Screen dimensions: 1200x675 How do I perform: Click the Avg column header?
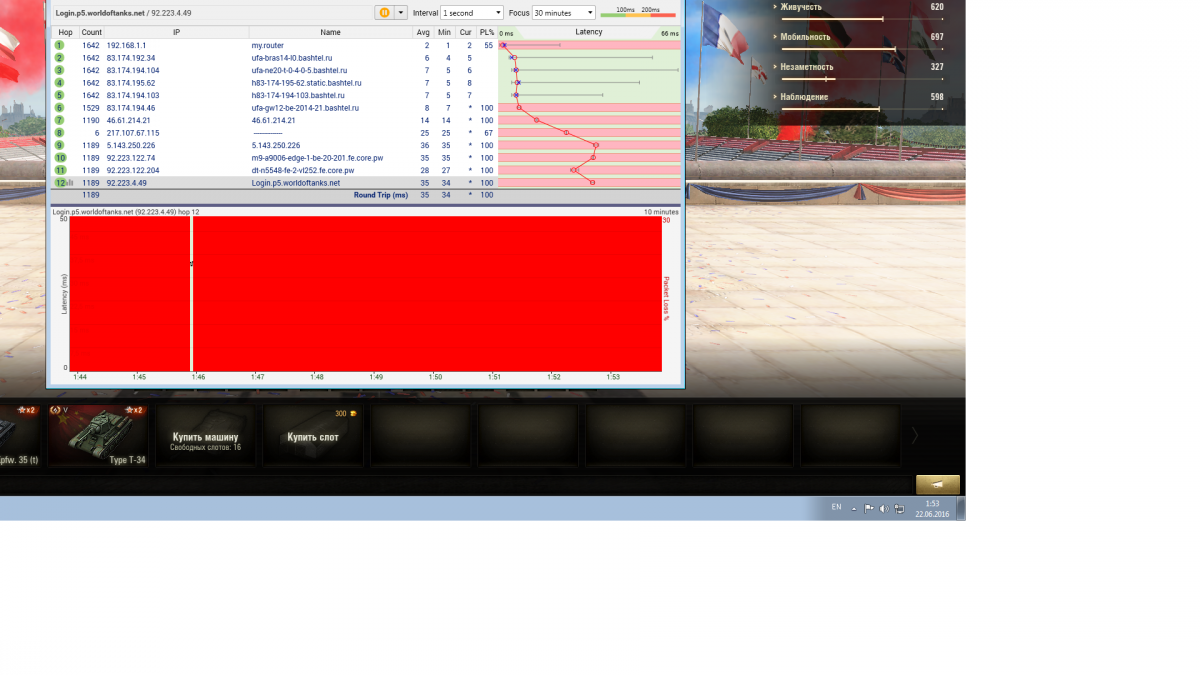pos(423,33)
